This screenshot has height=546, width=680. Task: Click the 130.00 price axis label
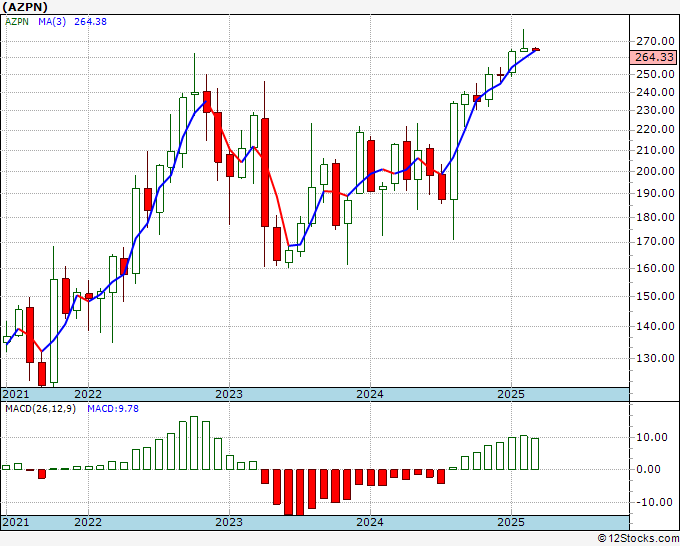click(x=655, y=358)
